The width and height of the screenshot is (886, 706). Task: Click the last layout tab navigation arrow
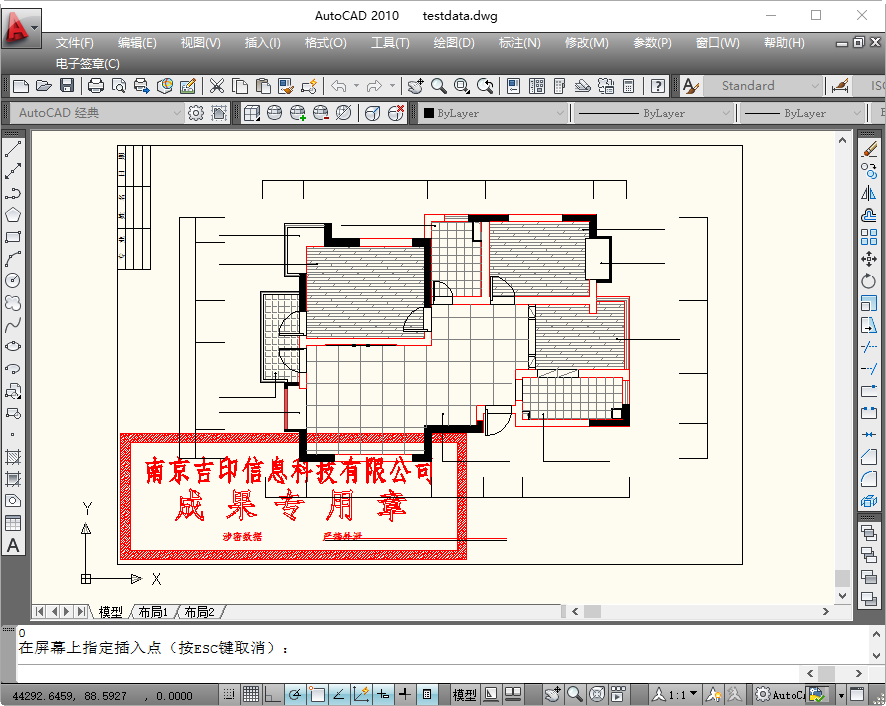tap(81, 612)
